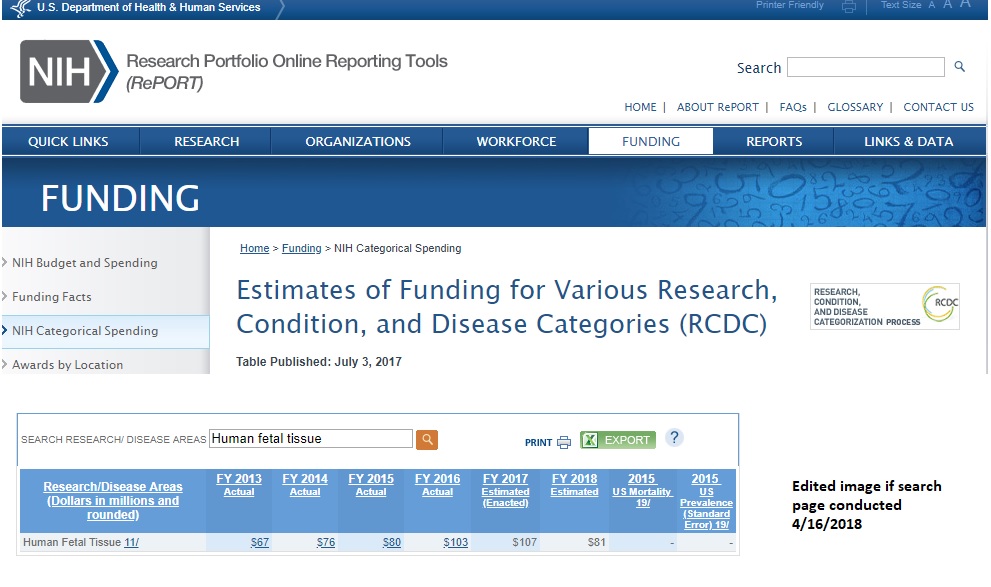This screenshot has width=991, height=587.
Task: Open the $76 FY 2014 funding link
Action: [x=325, y=542]
